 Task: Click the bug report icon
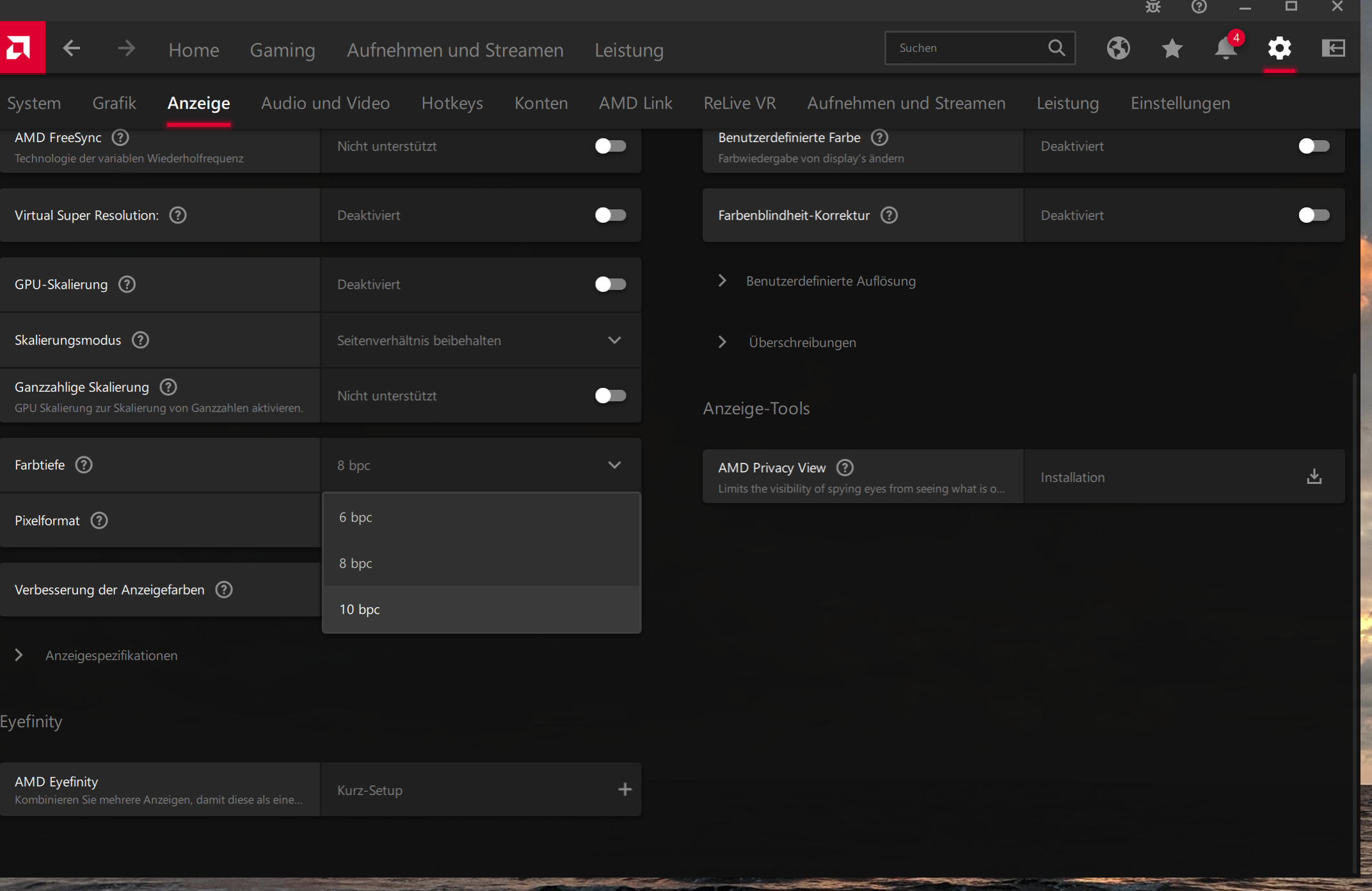click(1153, 7)
